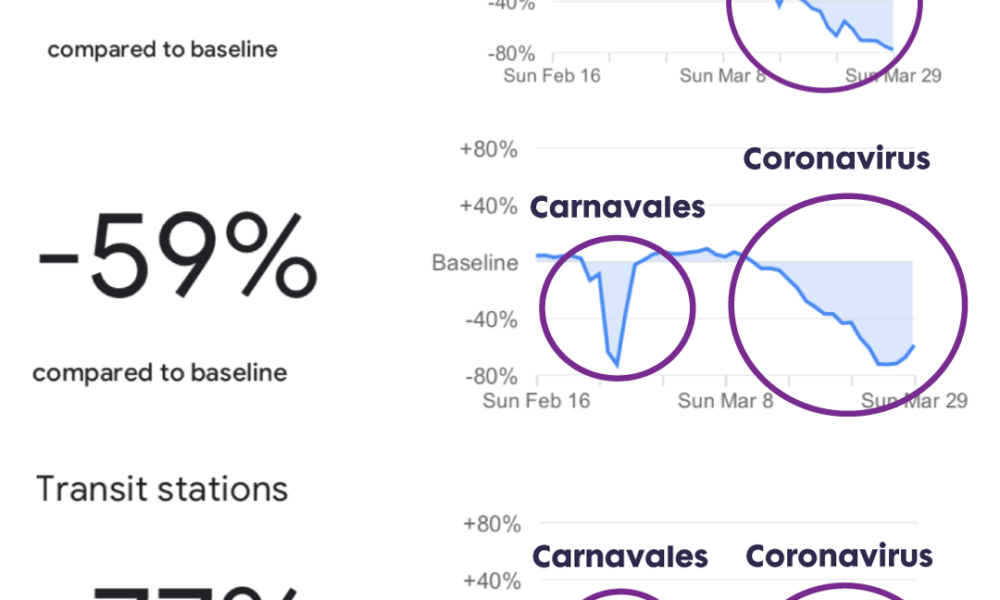The image size is (1000, 600).
Task: Click the 'compared to baseline' text under -59%
Action: [160, 372]
